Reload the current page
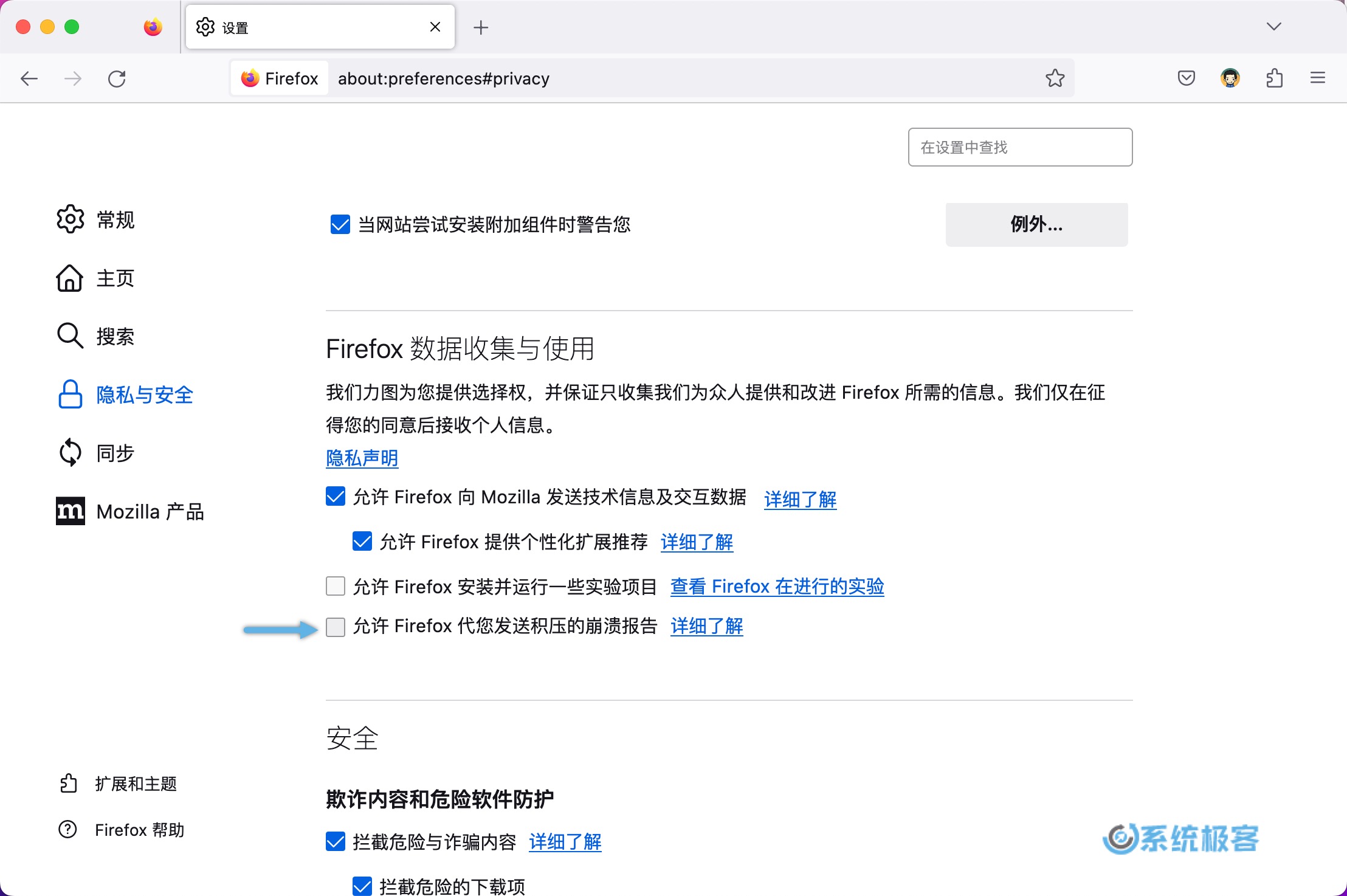 [117, 78]
